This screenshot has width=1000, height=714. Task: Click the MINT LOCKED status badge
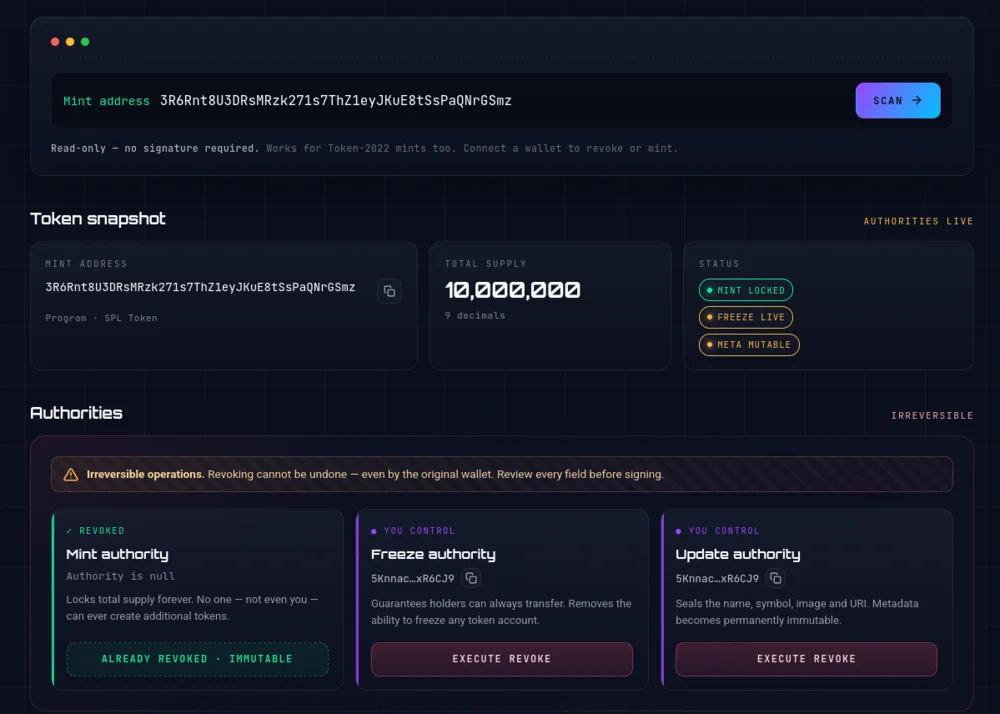[746, 290]
